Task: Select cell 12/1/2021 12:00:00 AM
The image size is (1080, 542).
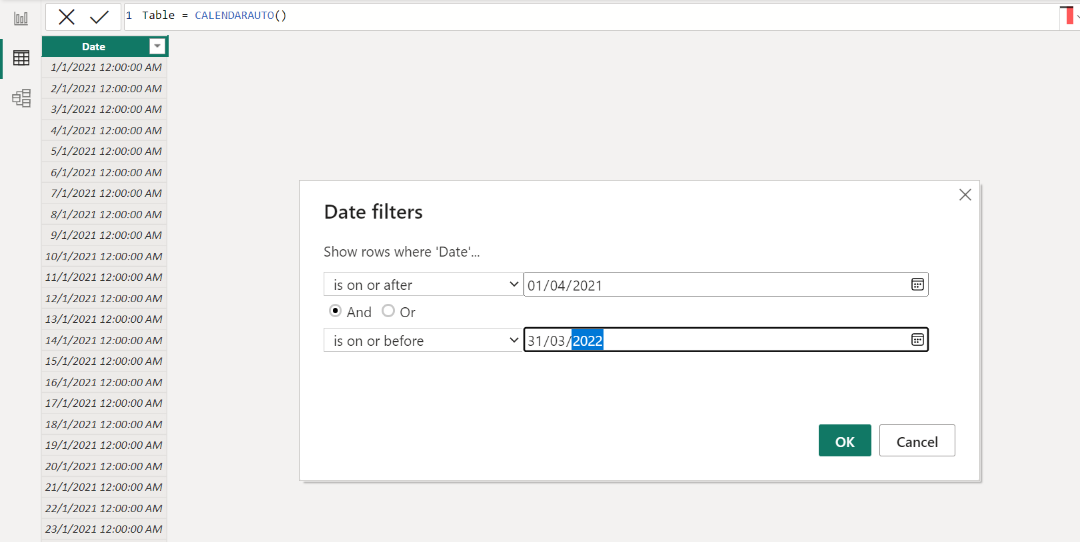Action: pyautogui.click(x=105, y=298)
